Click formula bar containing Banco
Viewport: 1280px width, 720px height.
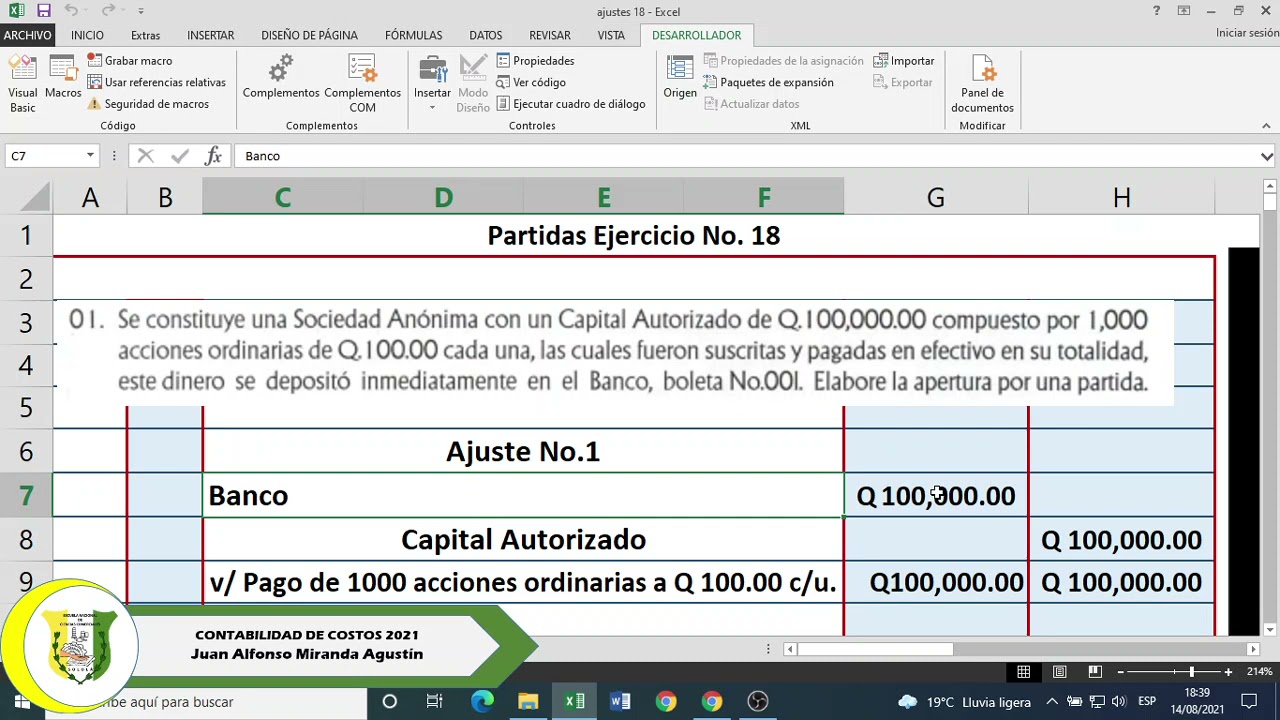pyautogui.click(x=746, y=156)
